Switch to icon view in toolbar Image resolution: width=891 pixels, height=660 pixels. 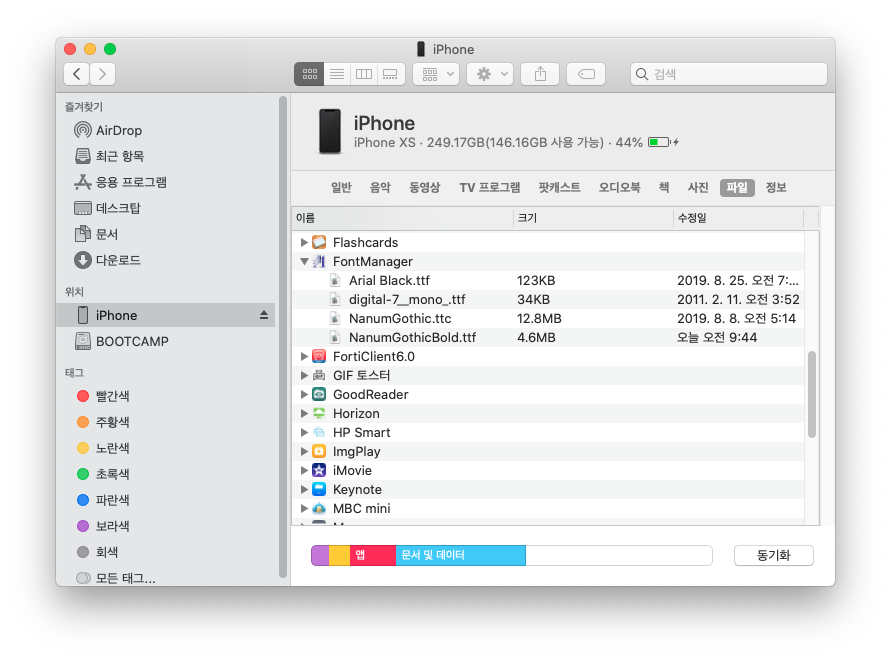click(x=309, y=74)
